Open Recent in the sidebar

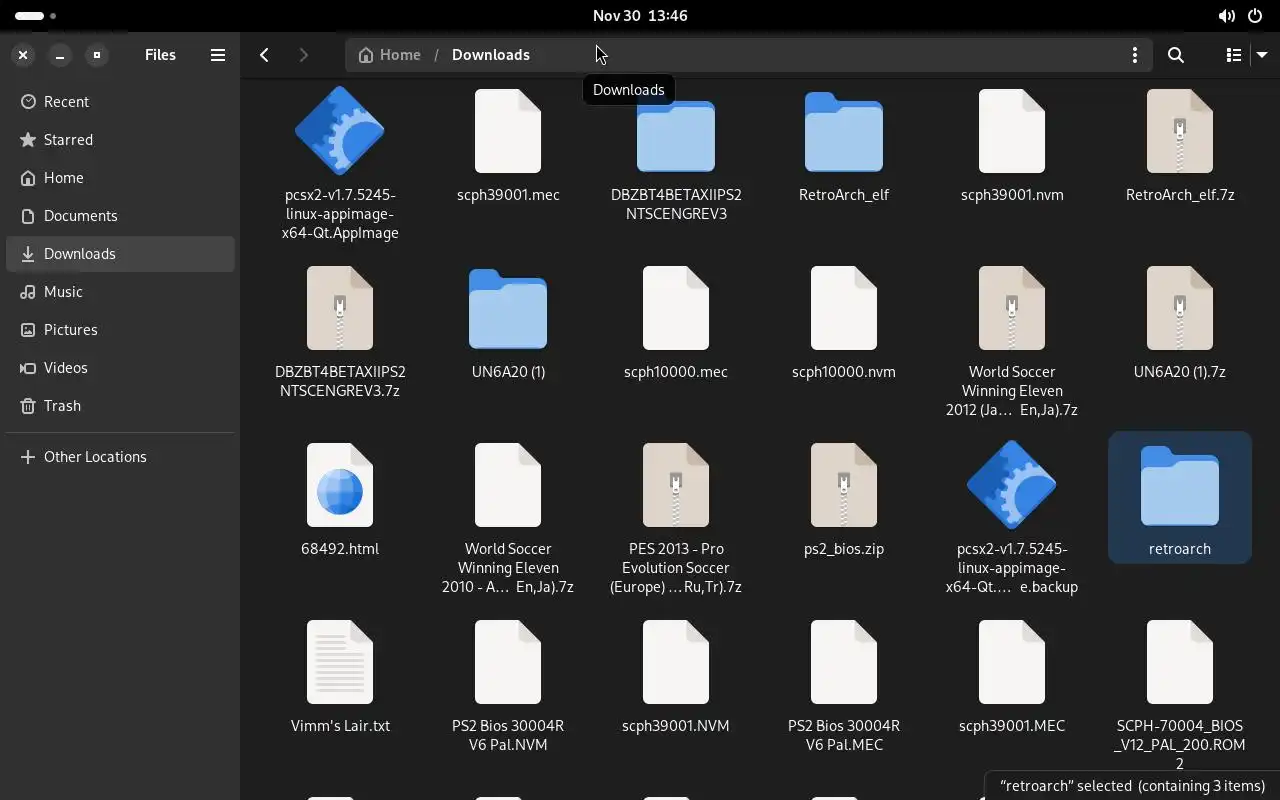120,102
